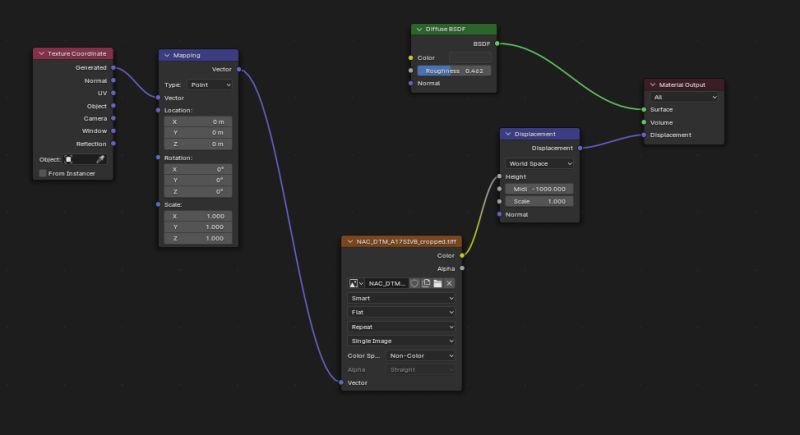Click the Generated output socket
This screenshot has width=800, height=435.
113,68
